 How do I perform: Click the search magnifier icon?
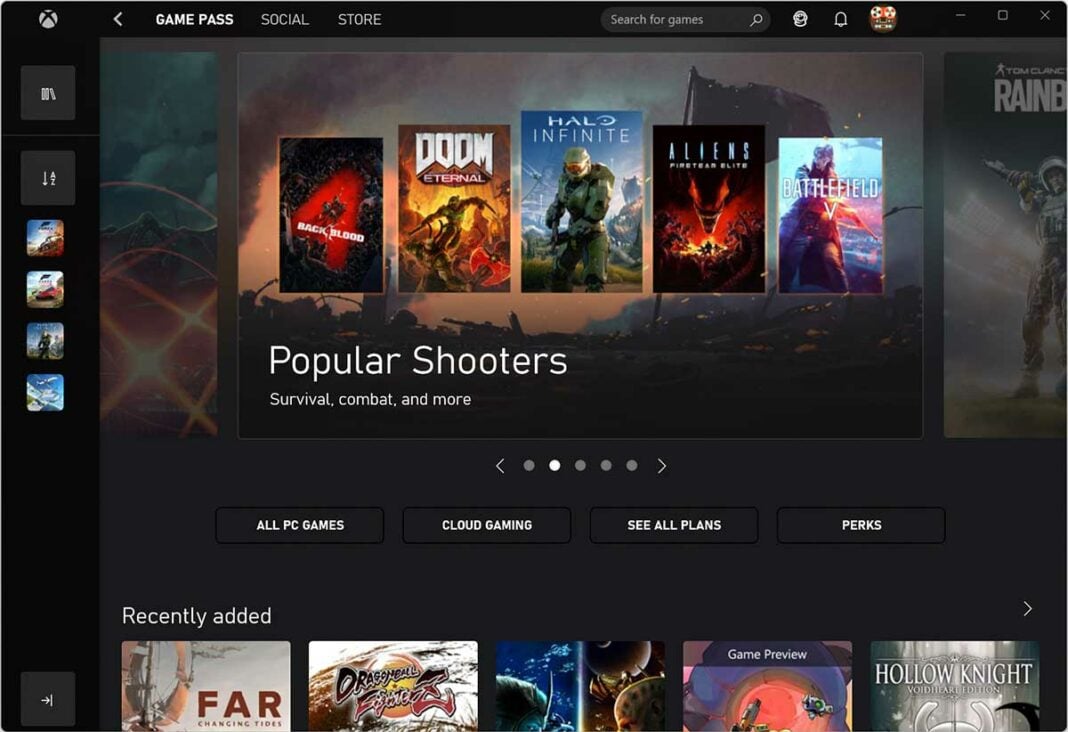(x=755, y=19)
